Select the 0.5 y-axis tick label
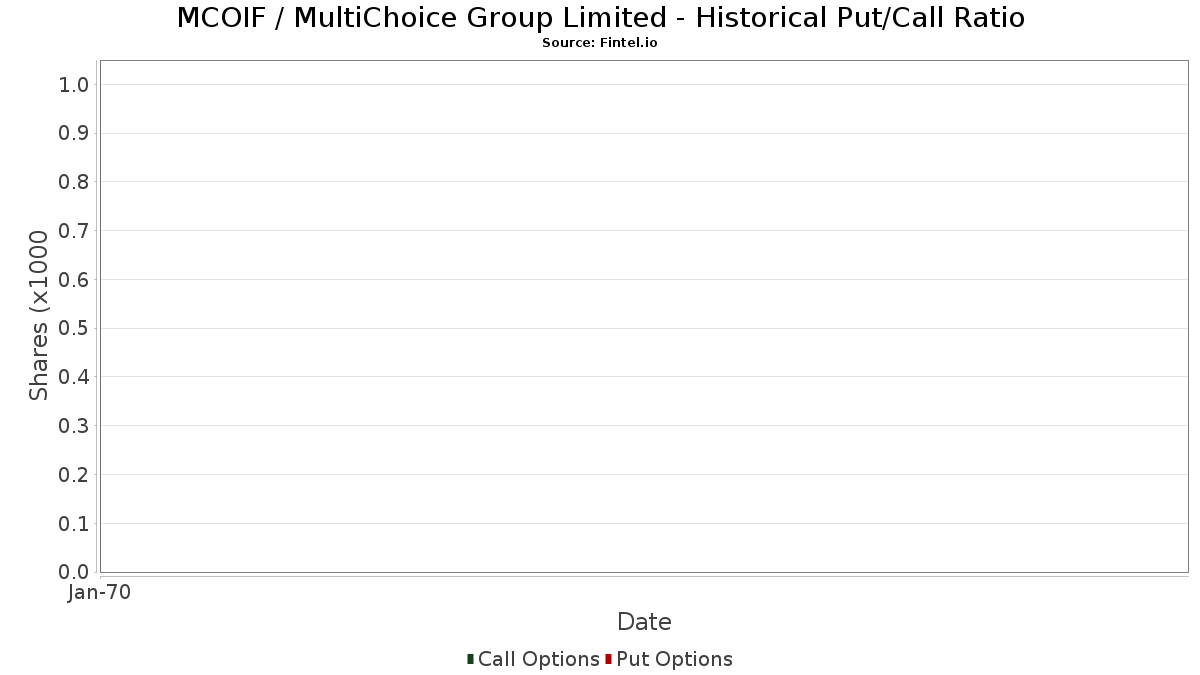The width and height of the screenshot is (1200, 675). point(75,329)
